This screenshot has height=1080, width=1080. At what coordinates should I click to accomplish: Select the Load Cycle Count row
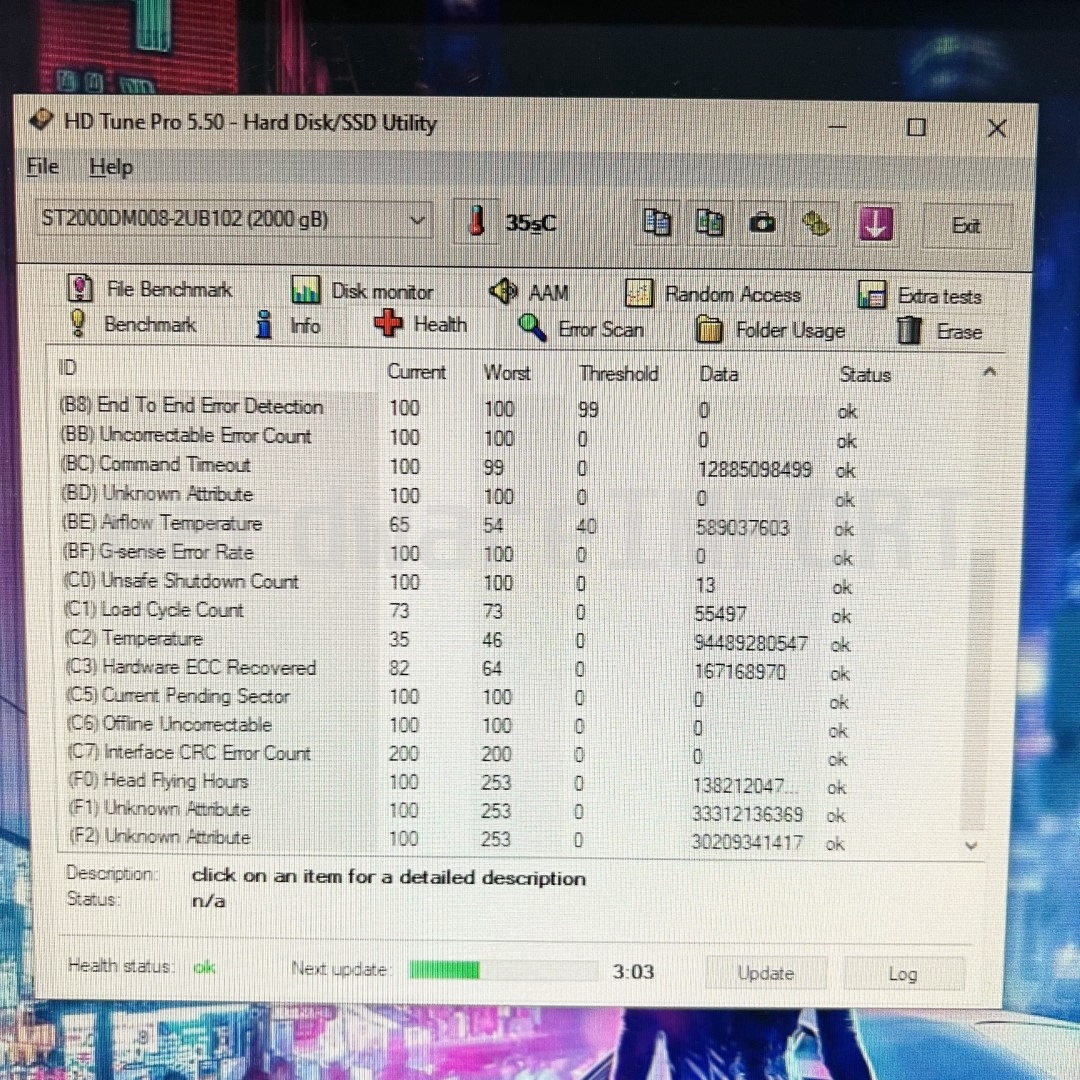[457, 612]
